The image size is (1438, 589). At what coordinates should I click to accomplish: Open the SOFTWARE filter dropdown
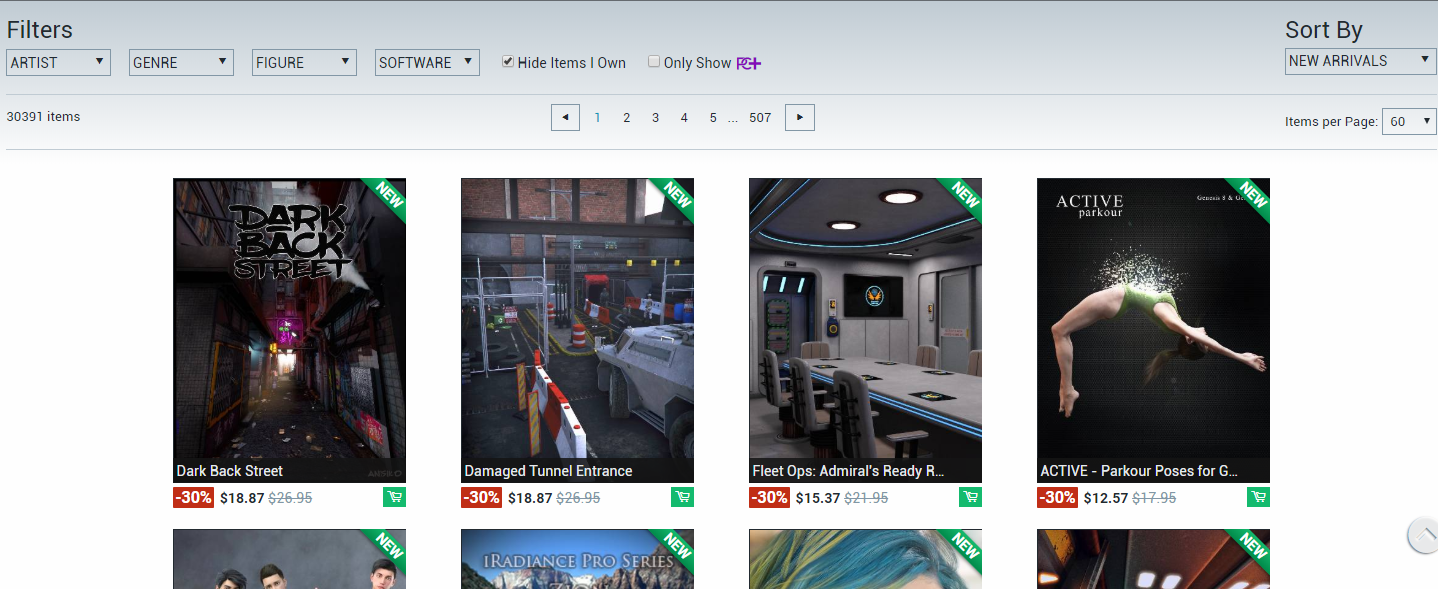427,62
